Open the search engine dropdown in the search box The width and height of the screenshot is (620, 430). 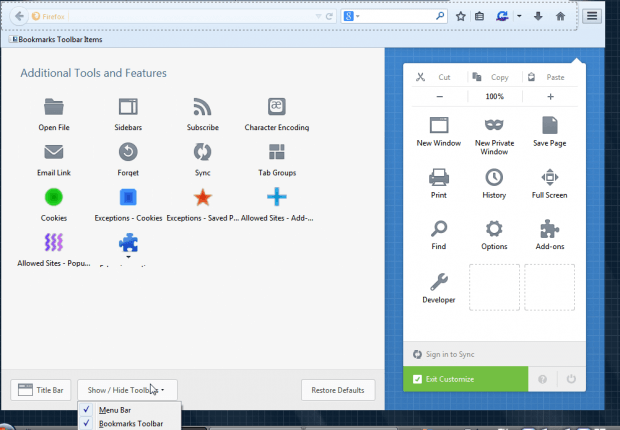353,17
